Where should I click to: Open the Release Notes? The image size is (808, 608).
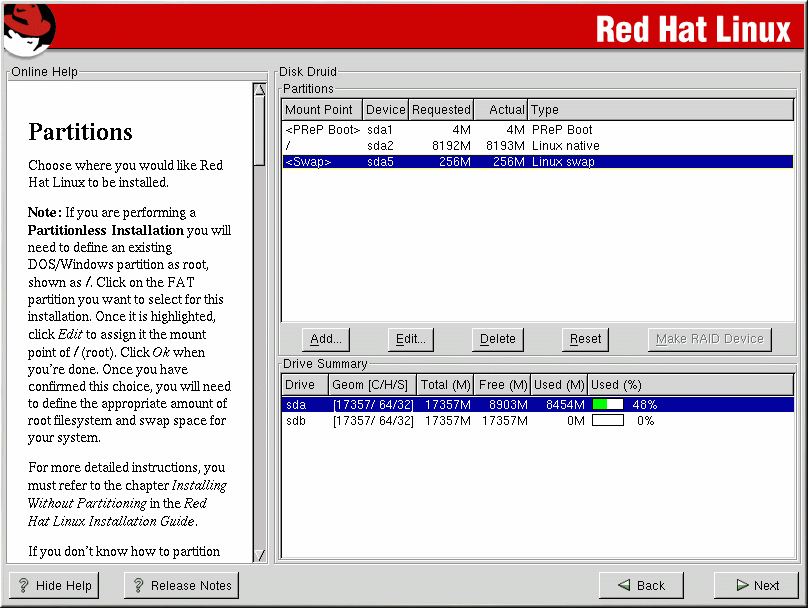pos(181,586)
